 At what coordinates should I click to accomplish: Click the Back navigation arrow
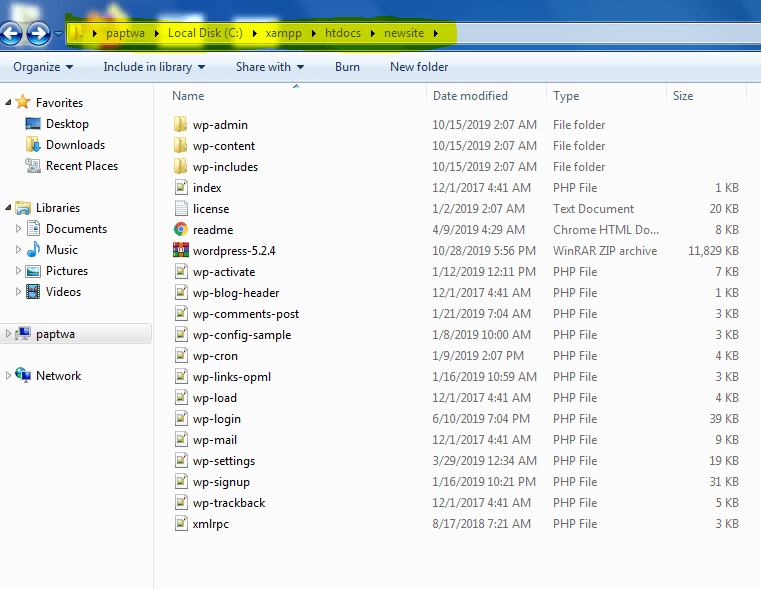click(11, 33)
